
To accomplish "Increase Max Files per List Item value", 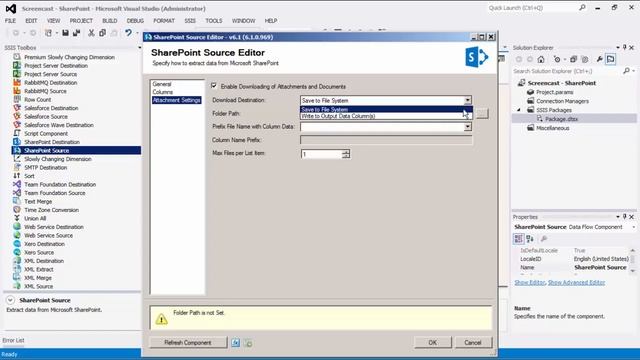I will click(346, 151).
